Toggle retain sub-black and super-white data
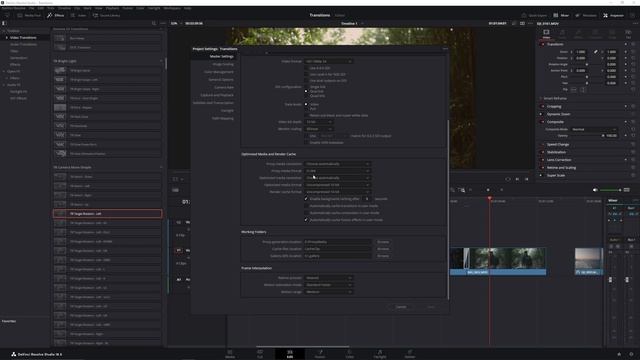 tap(306, 116)
